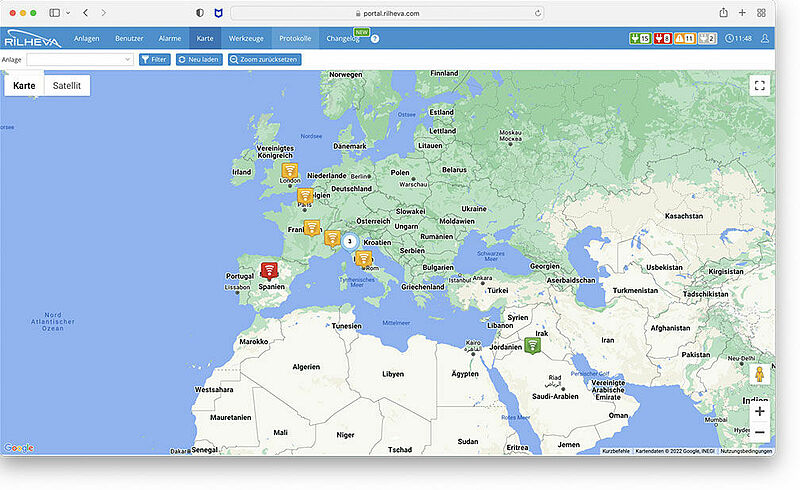The image size is (800, 490).
Task: Click the green device marker near Jordan
Action: 533,345
